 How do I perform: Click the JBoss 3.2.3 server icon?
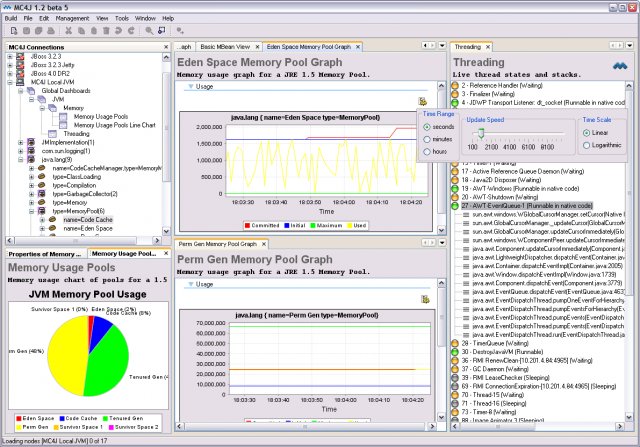[x=20, y=56]
